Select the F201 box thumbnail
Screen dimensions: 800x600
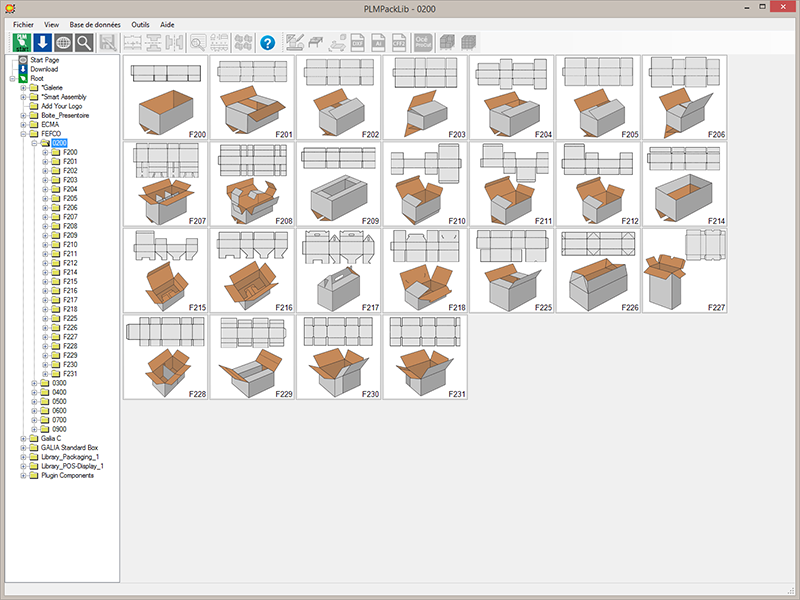point(251,97)
